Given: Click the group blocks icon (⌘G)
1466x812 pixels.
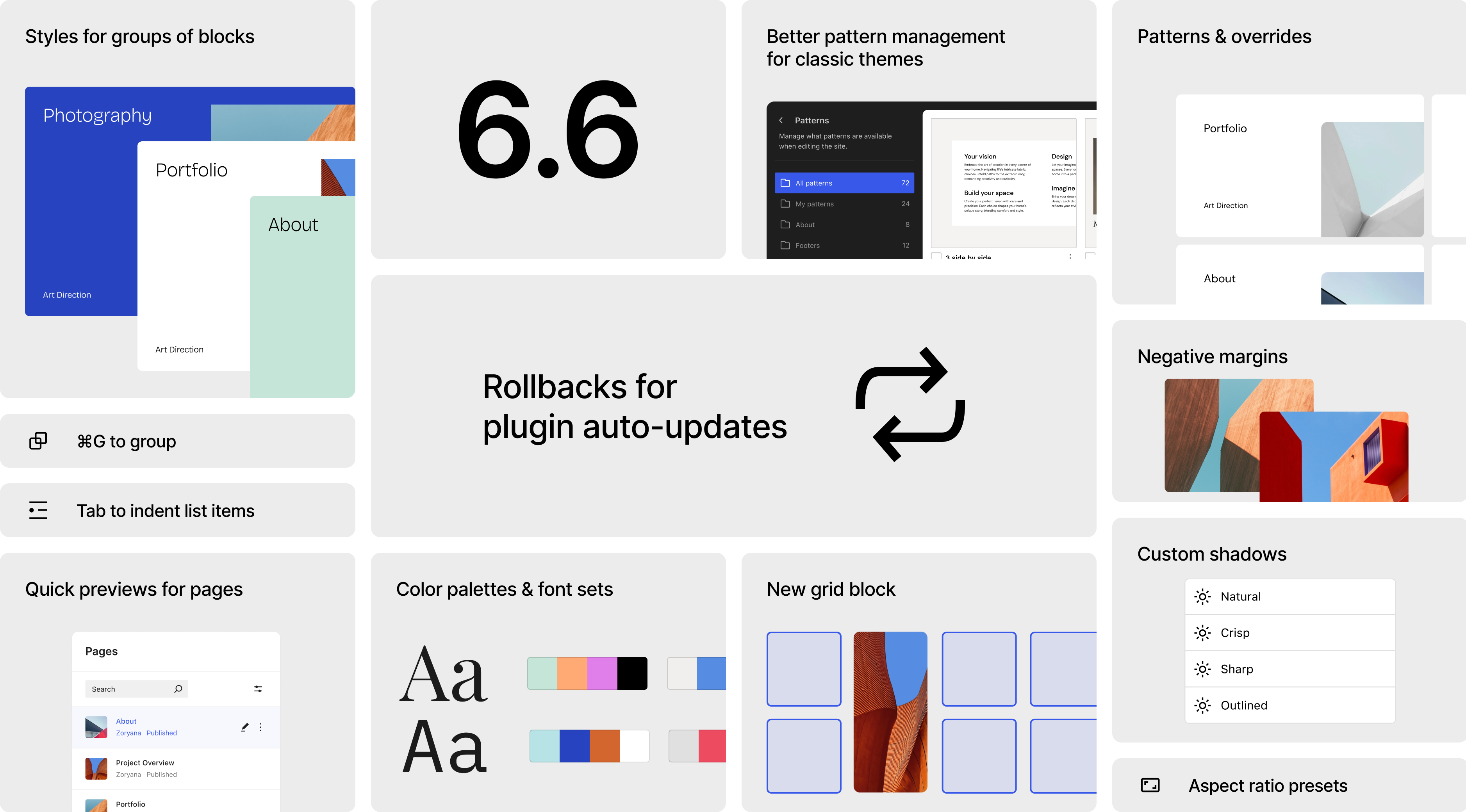Looking at the screenshot, I should (38, 441).
